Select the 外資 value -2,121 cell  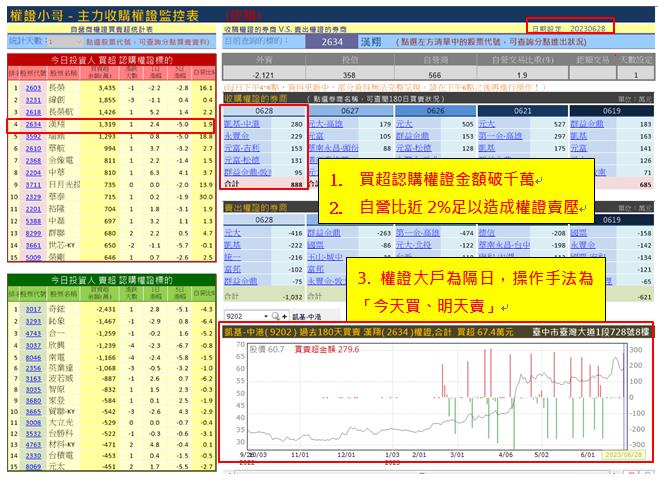(264, 75)
